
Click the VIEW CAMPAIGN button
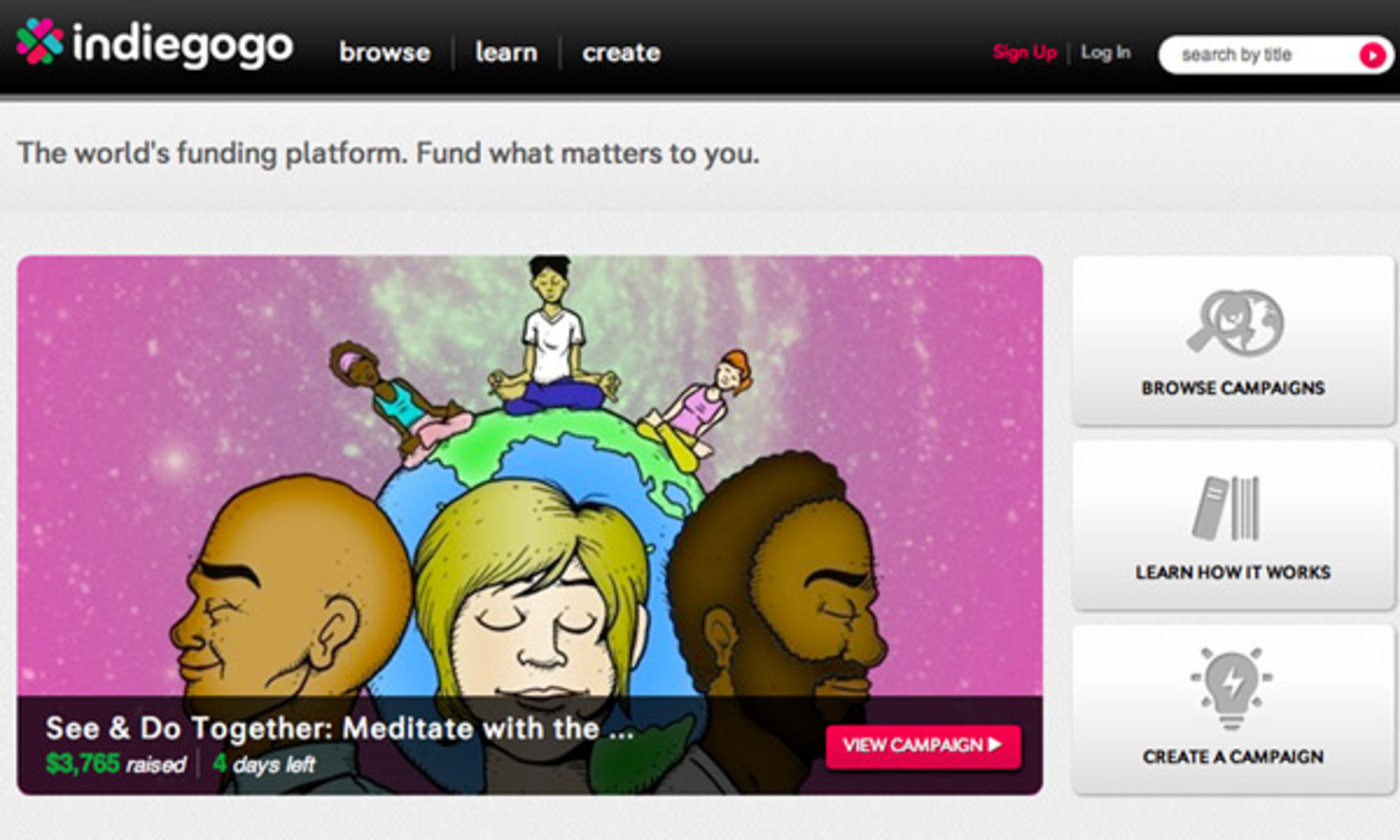pyautogui.click(x=923, y=746)
